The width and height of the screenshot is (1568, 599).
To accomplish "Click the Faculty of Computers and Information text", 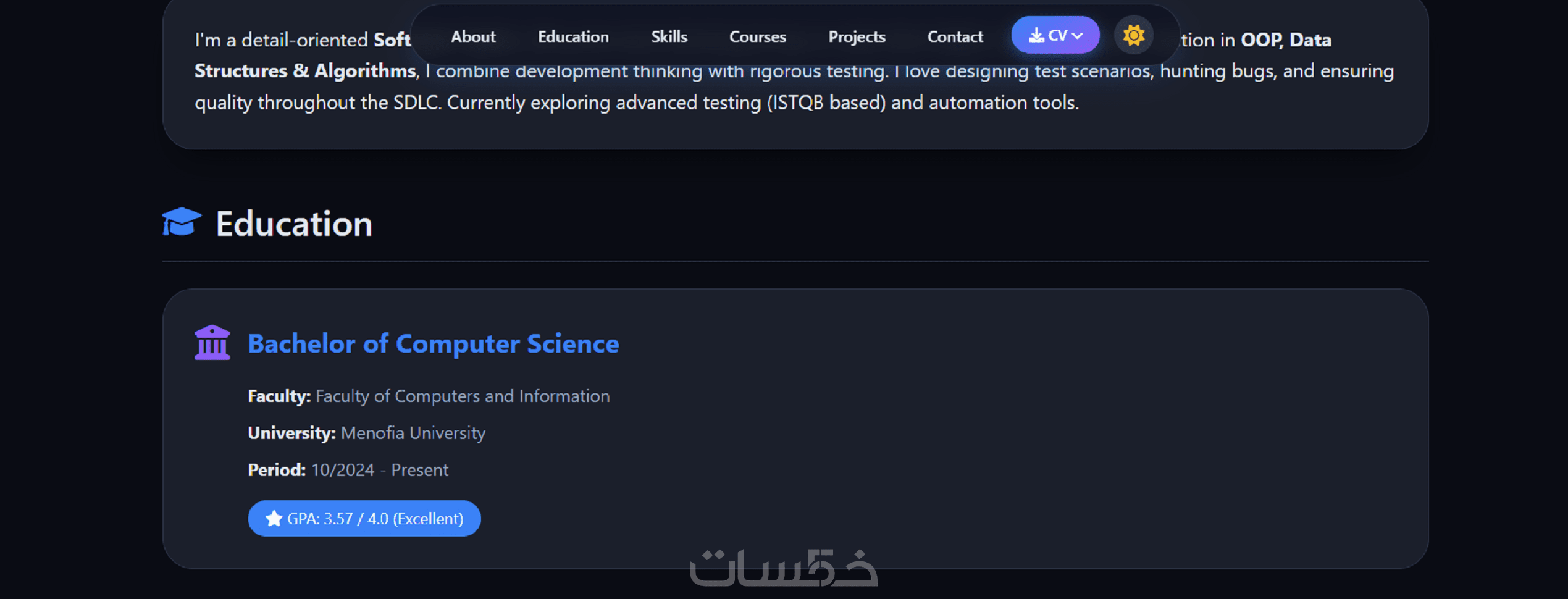I will point(462,396).
